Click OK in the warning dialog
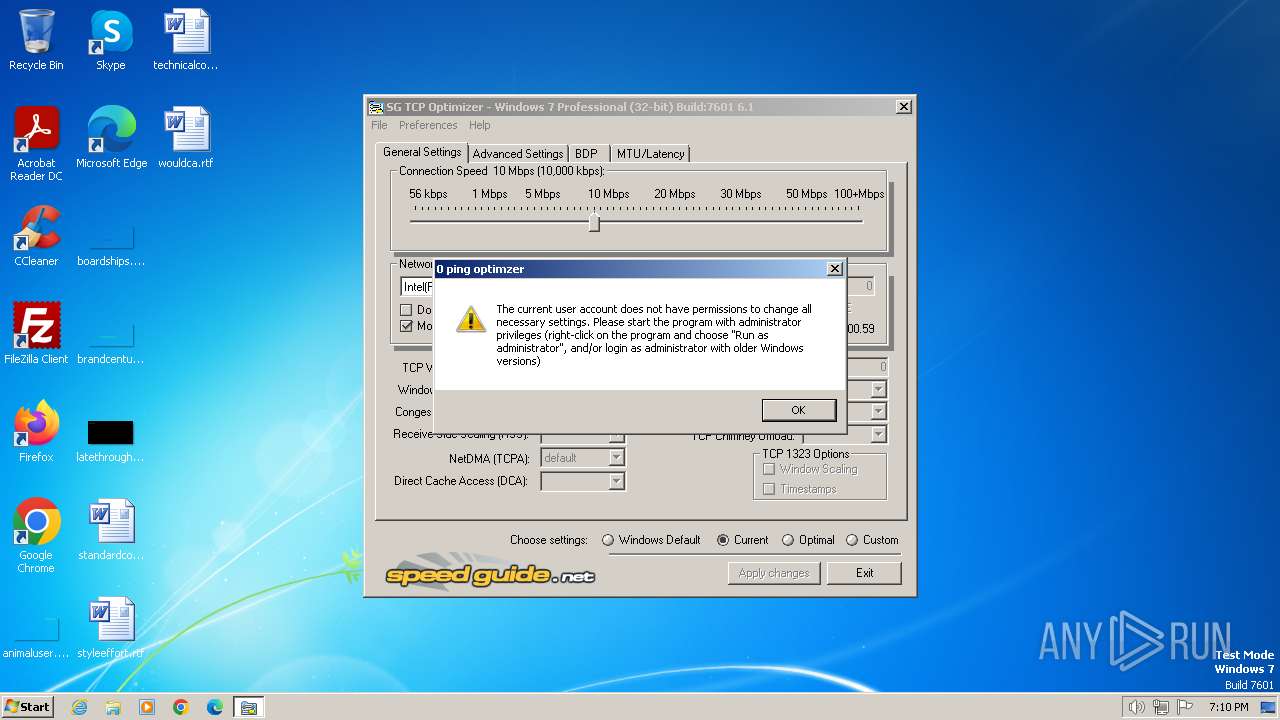 798,410
